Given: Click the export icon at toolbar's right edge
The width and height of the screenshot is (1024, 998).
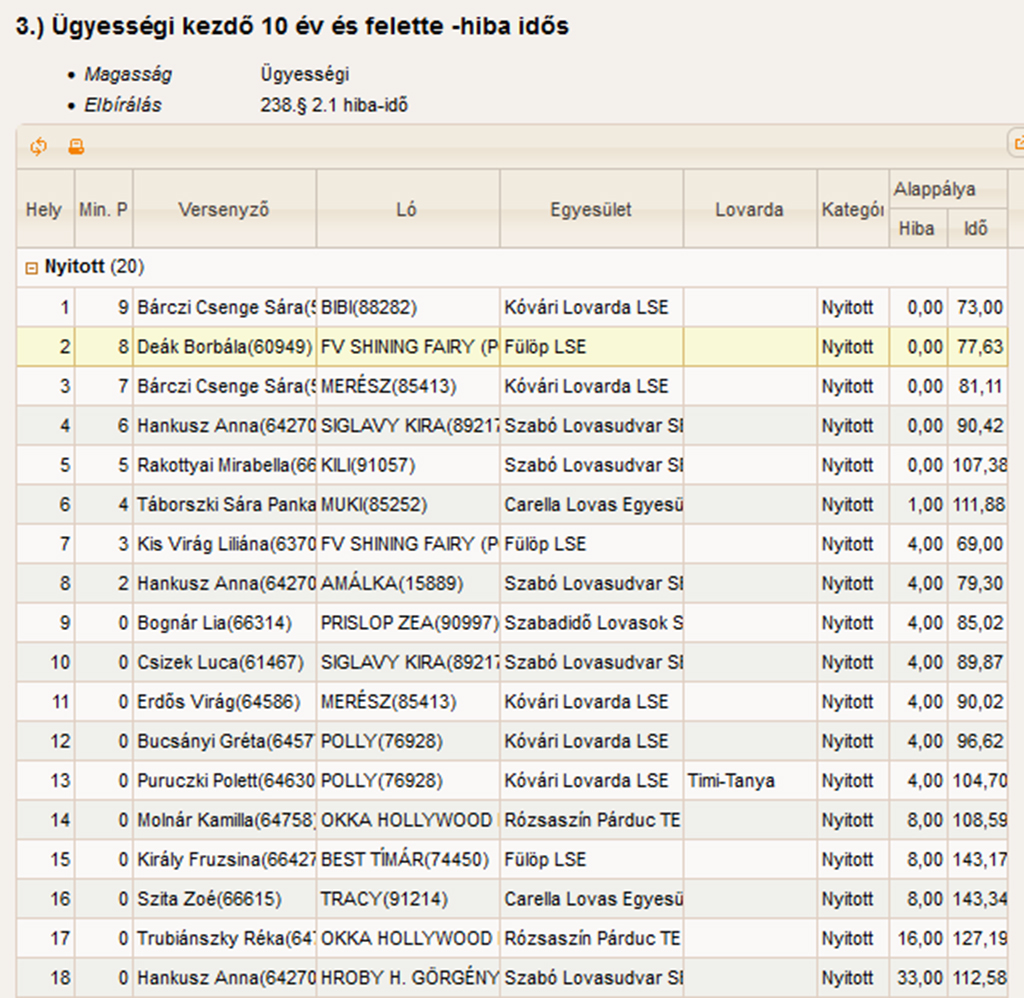Looking at the screenshot, I should (1018, 145).
